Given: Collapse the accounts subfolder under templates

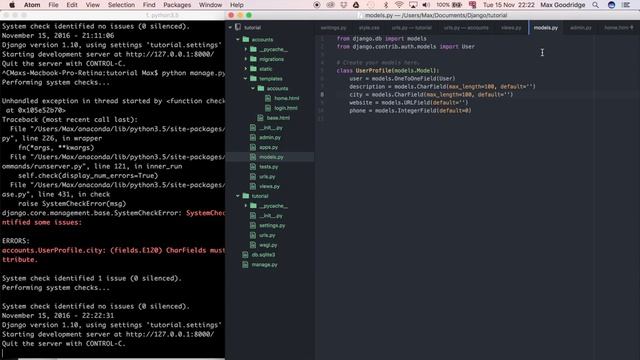Looking at the screenshot, I should pyautogui.click(x=253, y=89).
